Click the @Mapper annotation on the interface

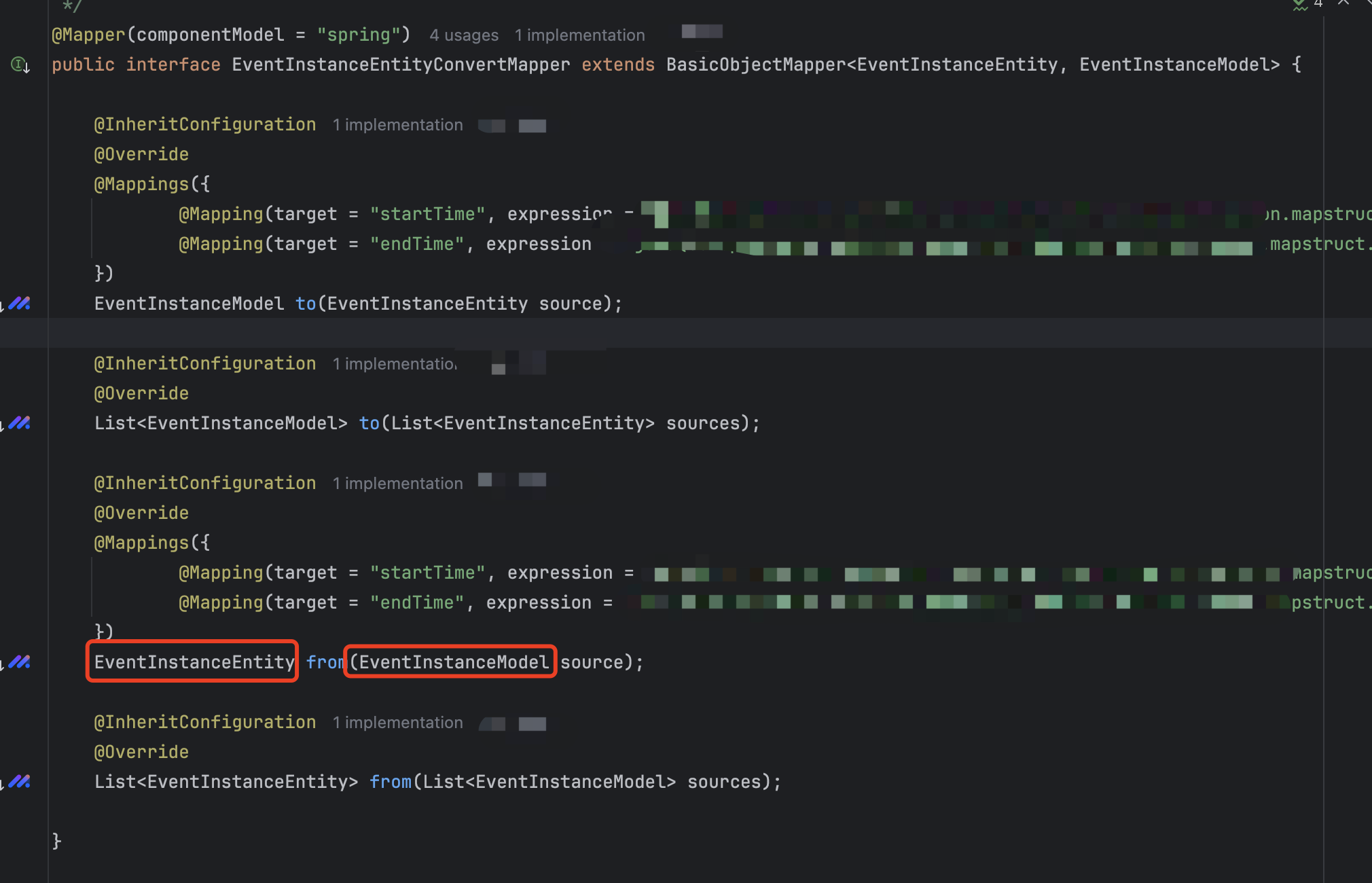coord(88,35)
